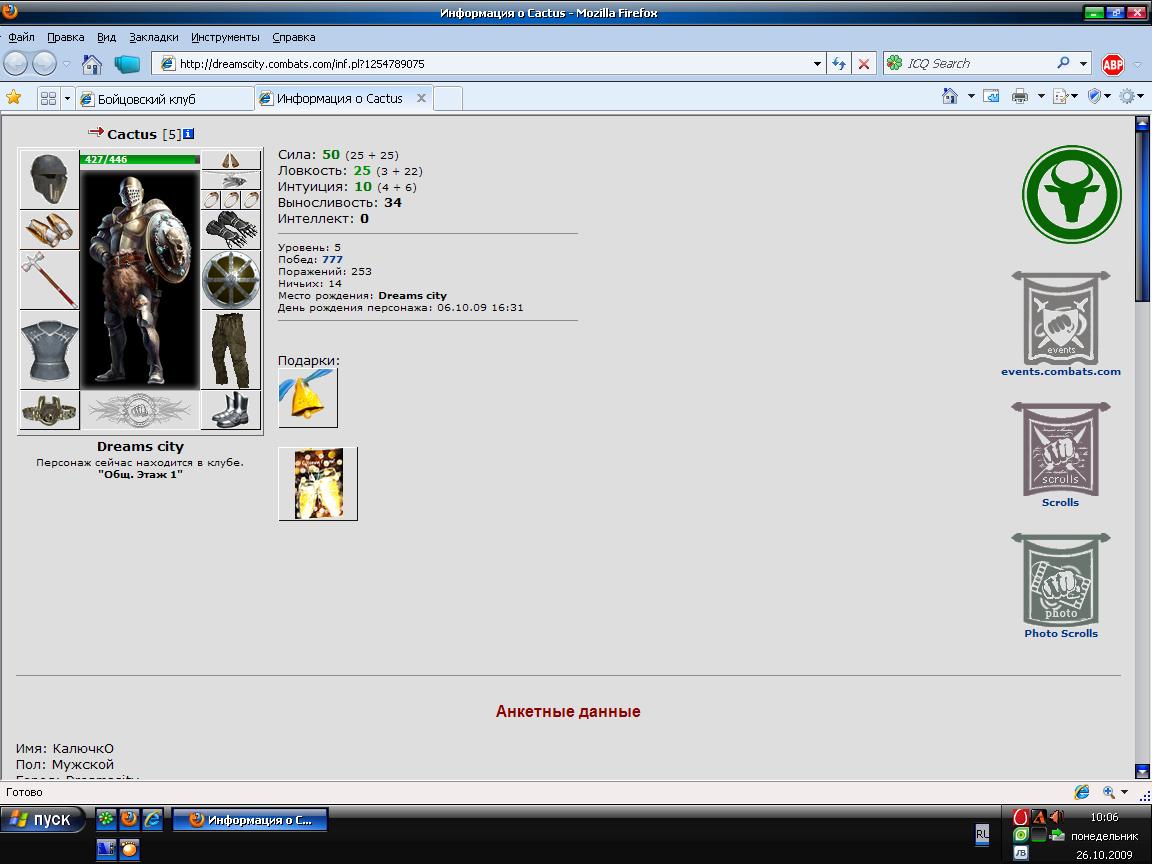Click the red arrow before Cactus name
Image resolution: width=1152 pixels, height=864 pixels.
(x=96, y=132)
